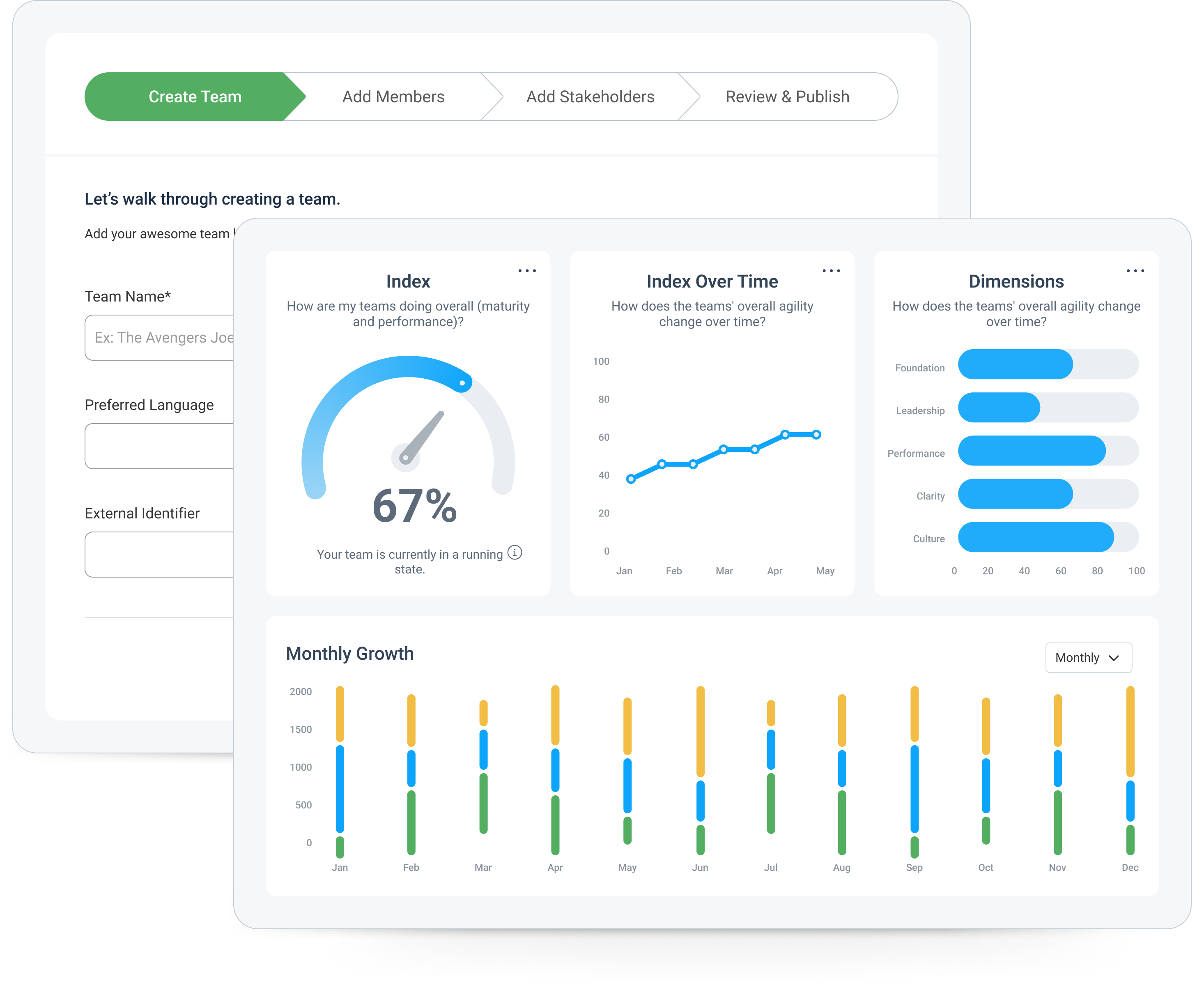This screenshot has height=990, width=1204.
Task: Open the Preferred Language field
Action: 160,446
